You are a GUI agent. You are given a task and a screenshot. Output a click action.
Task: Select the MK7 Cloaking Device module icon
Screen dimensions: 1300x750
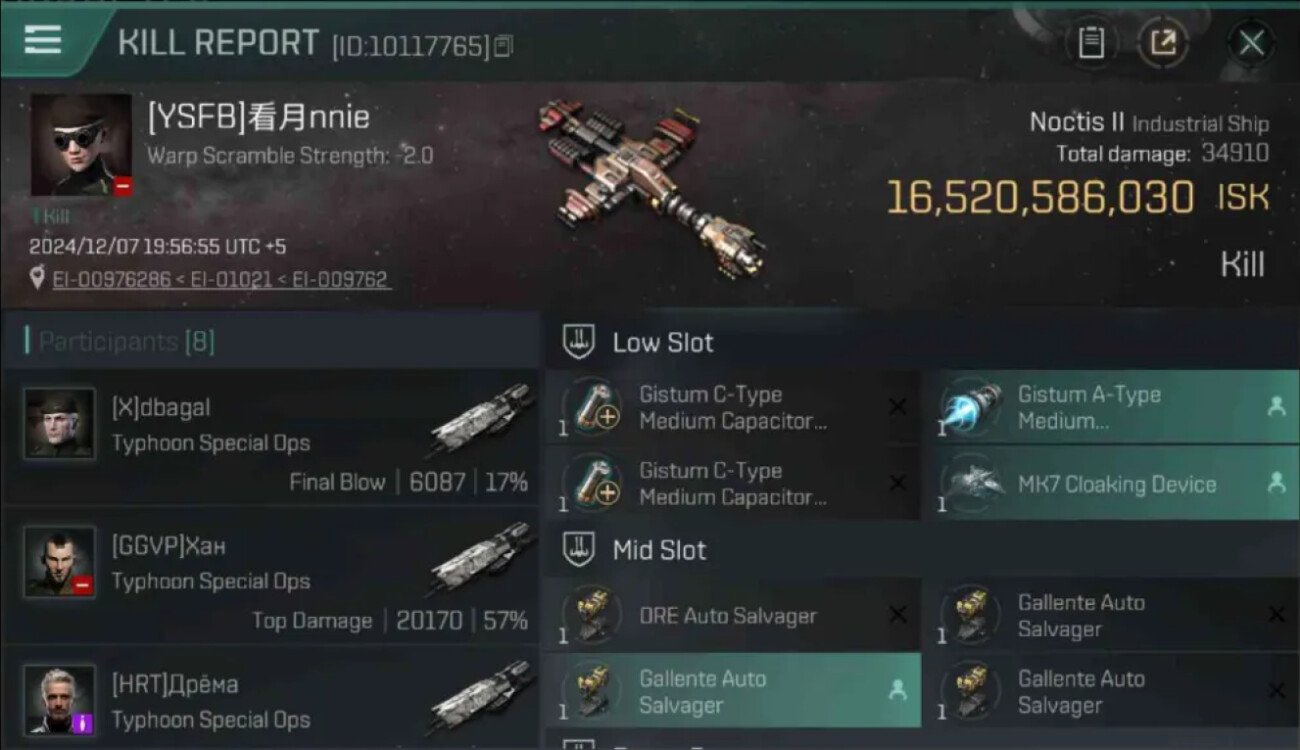pyautogui.click(x=972, y=484)
